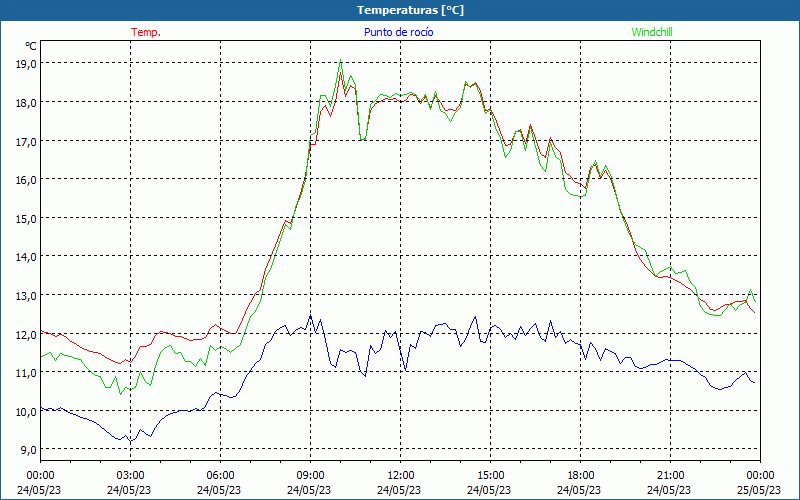Click the 12:00 time axis label
This screenshot has width=800, height=500.
pyautogui.click(x=400, y=476)
